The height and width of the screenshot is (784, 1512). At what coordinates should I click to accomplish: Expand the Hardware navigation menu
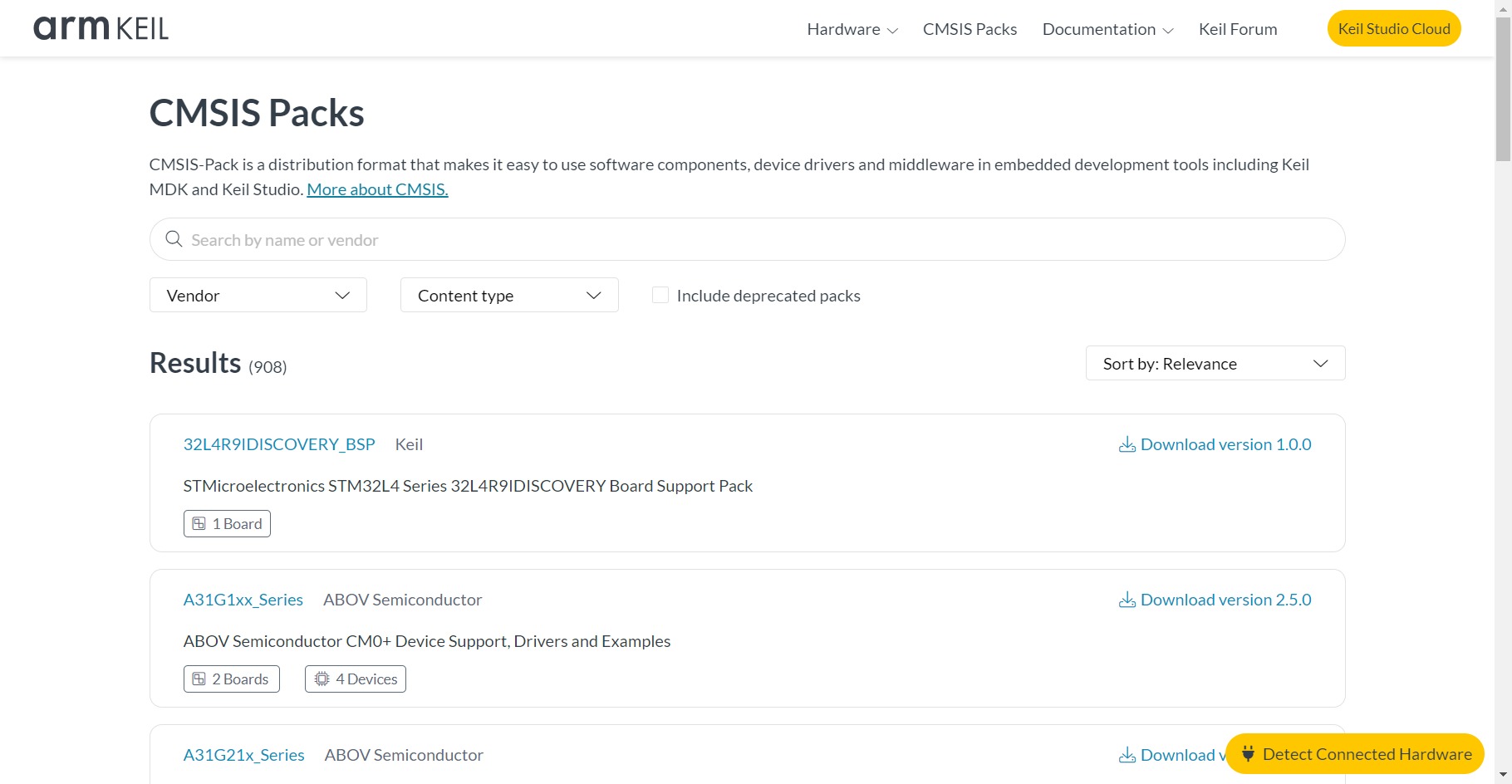click(x=852, y=29)
